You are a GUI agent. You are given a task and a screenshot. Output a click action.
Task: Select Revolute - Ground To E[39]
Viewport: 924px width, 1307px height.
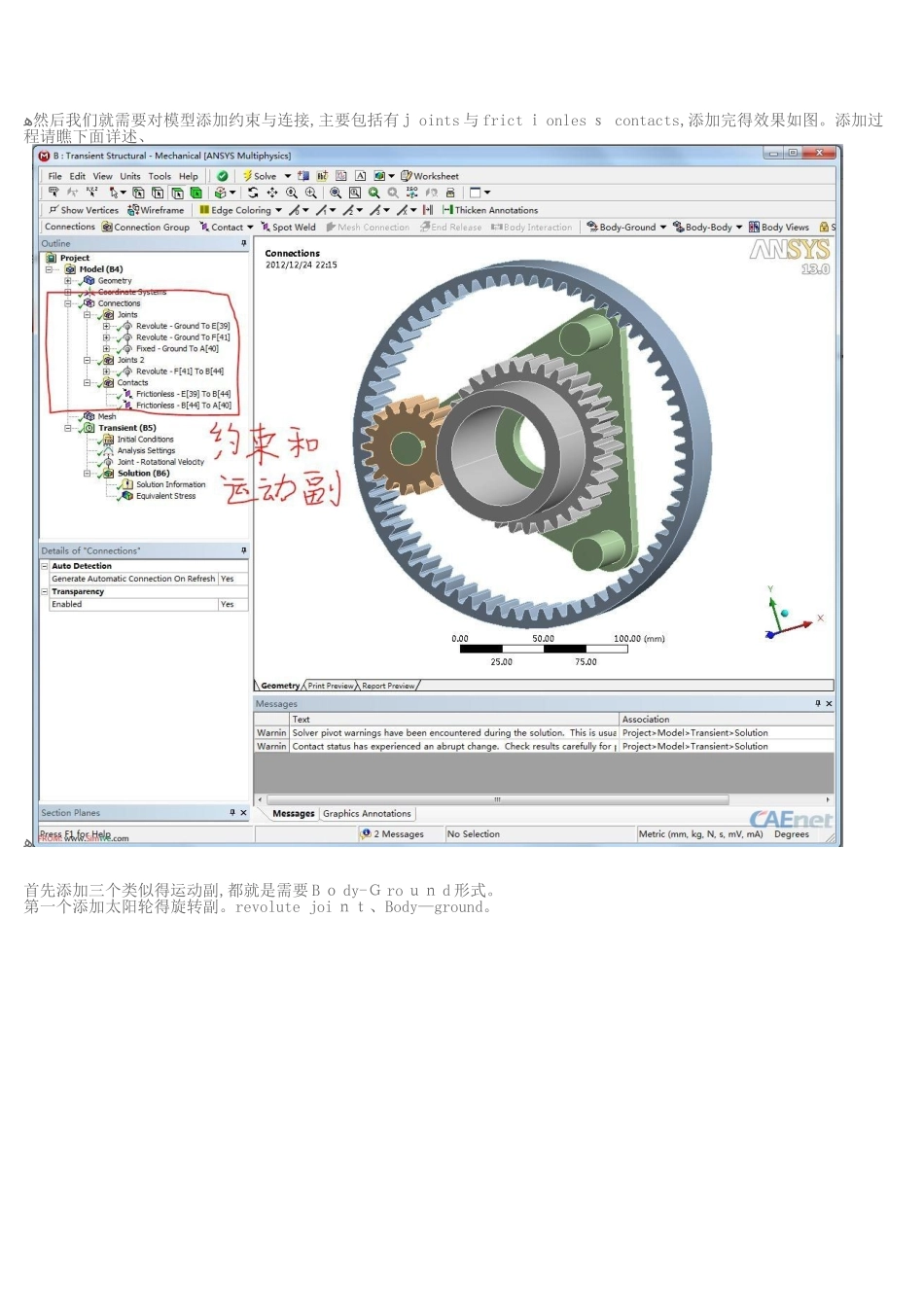(x=183, y=326)
